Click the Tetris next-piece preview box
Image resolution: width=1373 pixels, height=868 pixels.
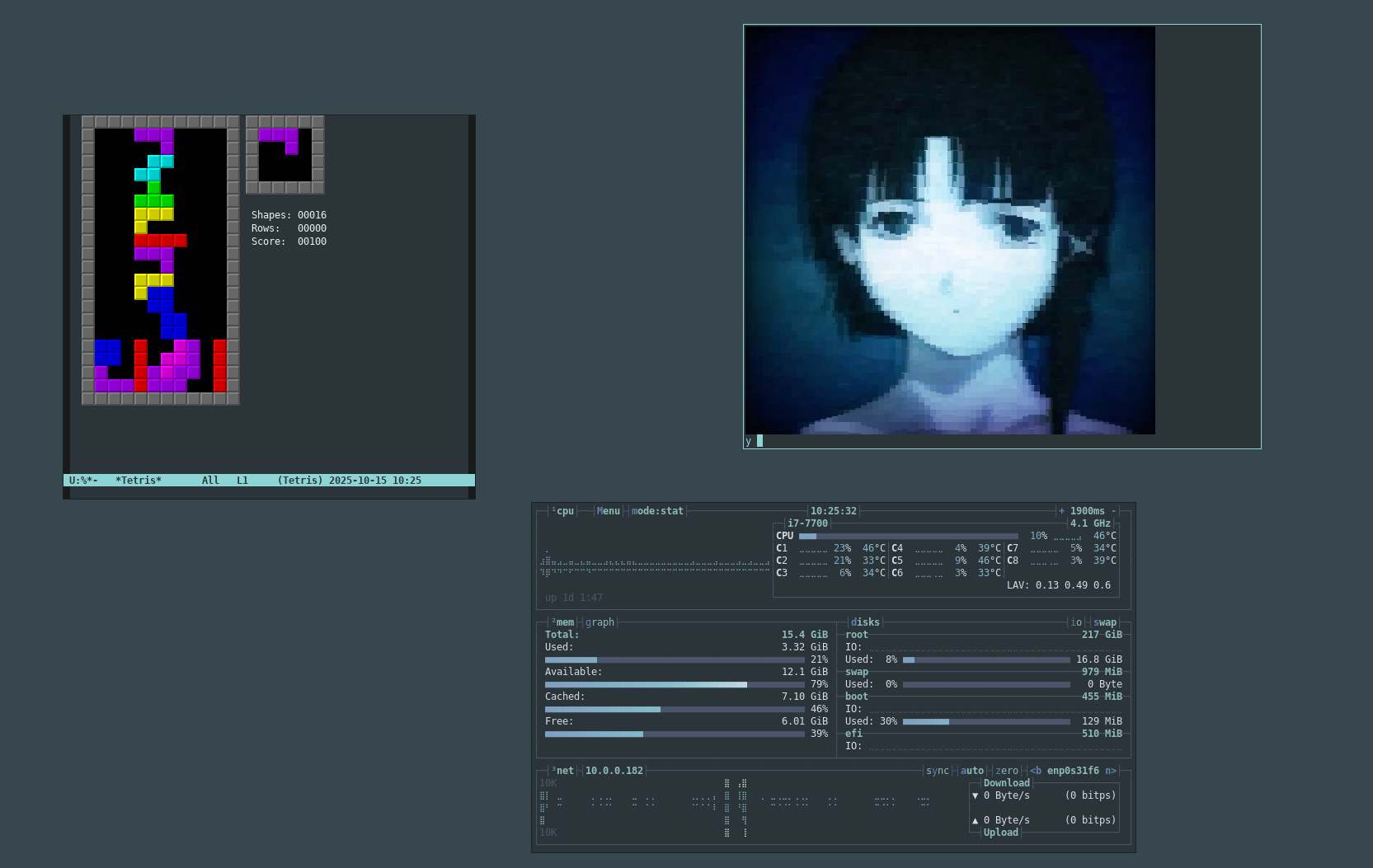click(x=285, y=155)
